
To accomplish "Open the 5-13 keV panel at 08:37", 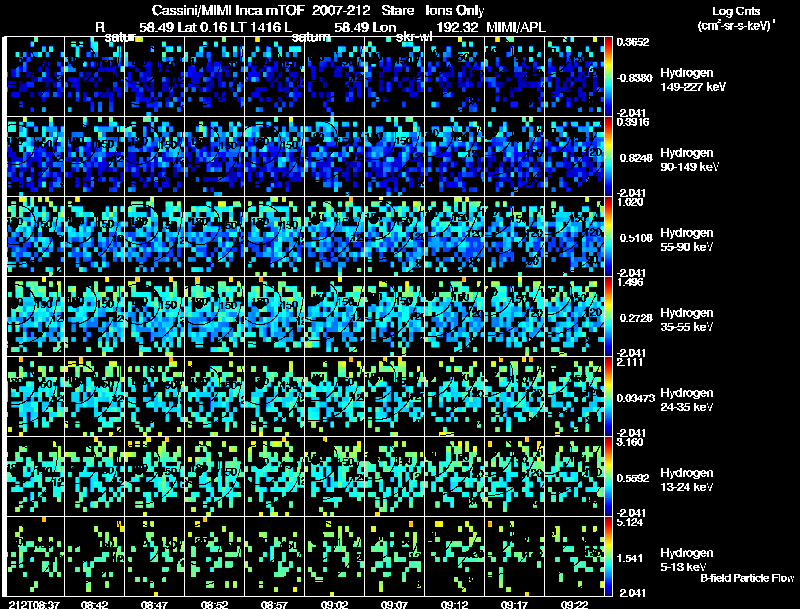I will tap(35, 557).
